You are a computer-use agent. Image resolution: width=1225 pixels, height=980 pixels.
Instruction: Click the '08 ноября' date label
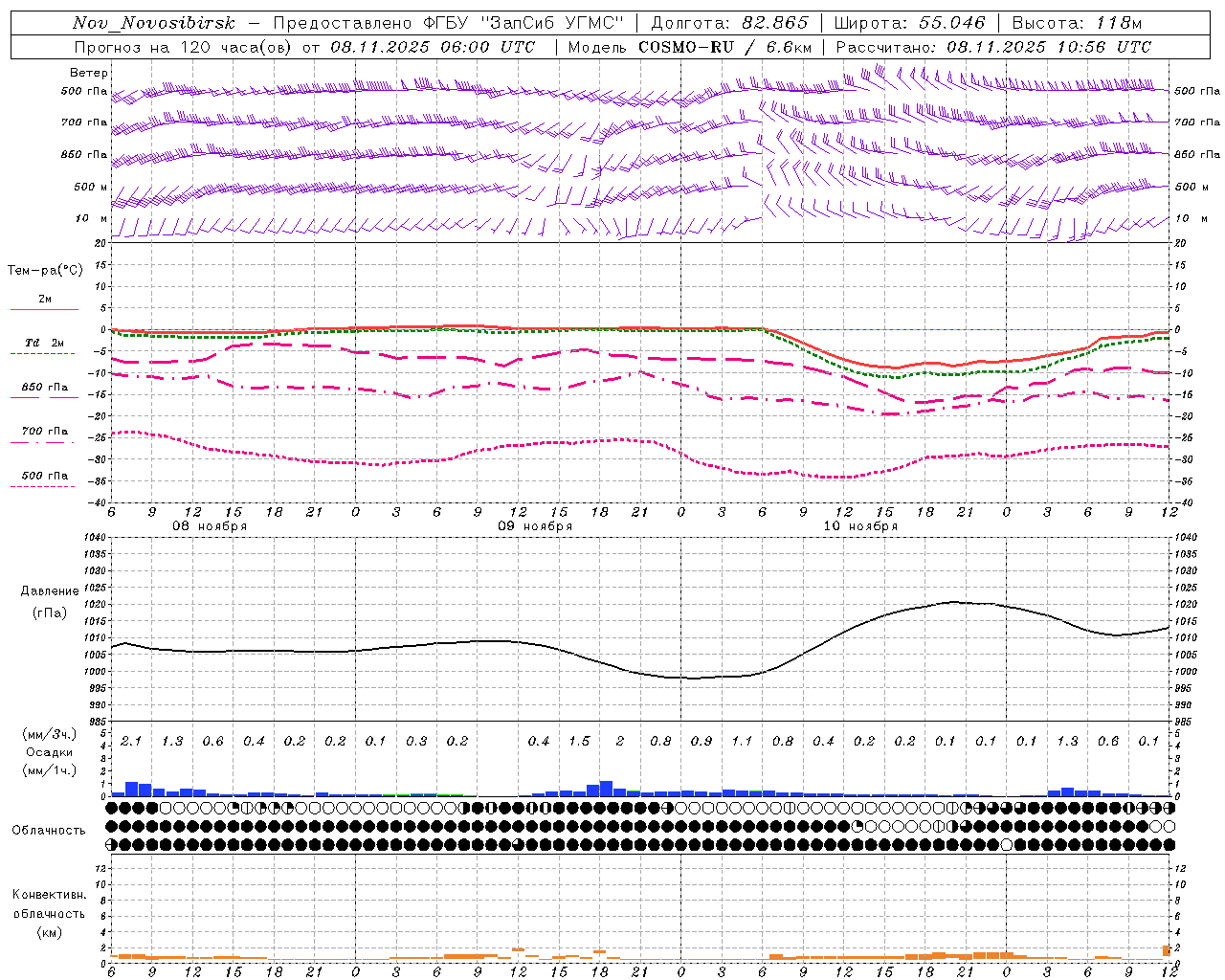210,526
